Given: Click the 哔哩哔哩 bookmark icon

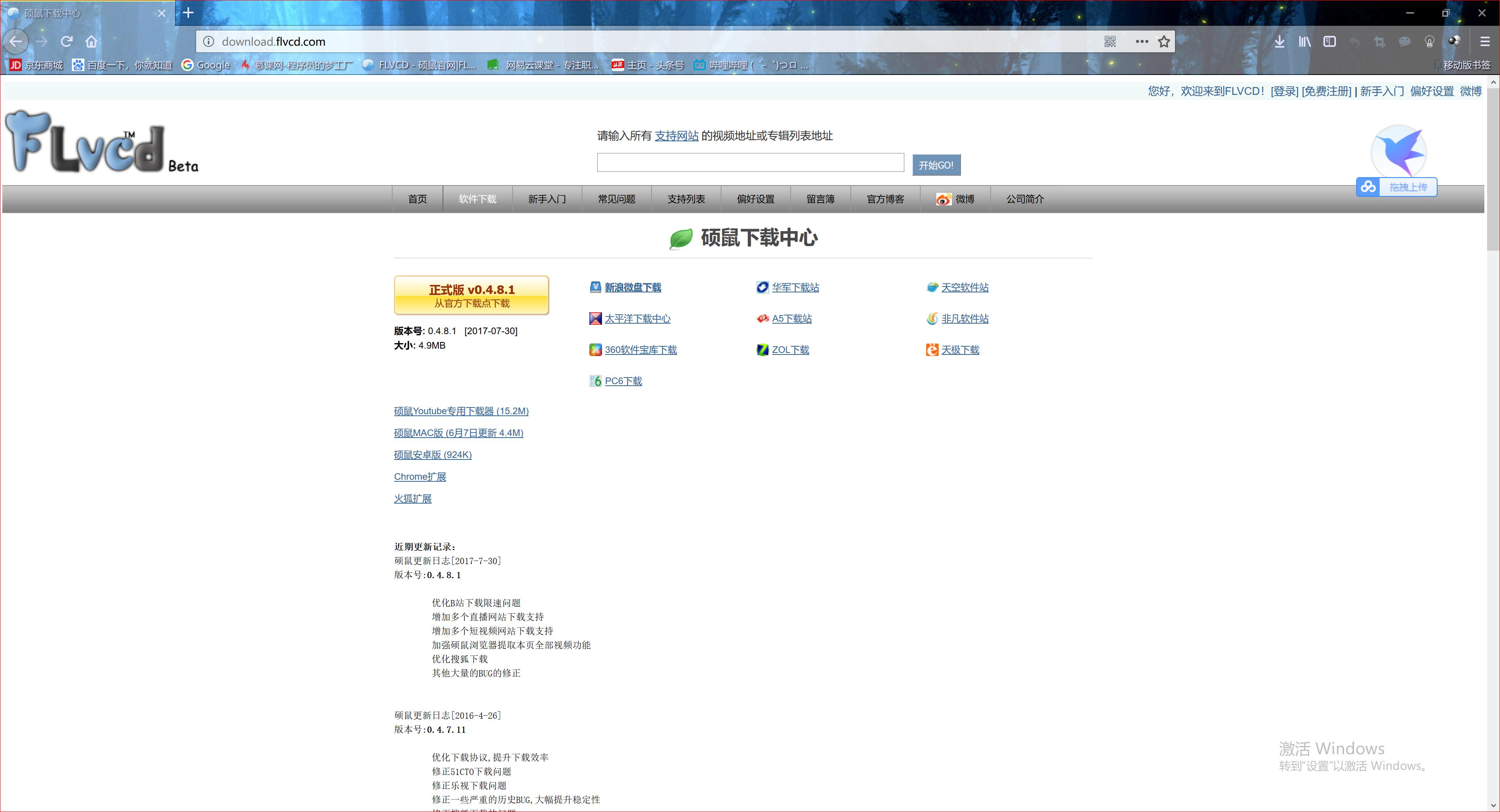Looking at the screenshot, I should pos(699,65).
